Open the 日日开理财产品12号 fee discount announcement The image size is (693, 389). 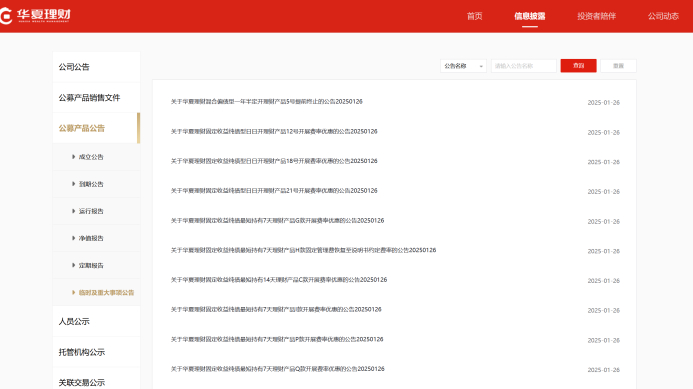tap(274, 131)
